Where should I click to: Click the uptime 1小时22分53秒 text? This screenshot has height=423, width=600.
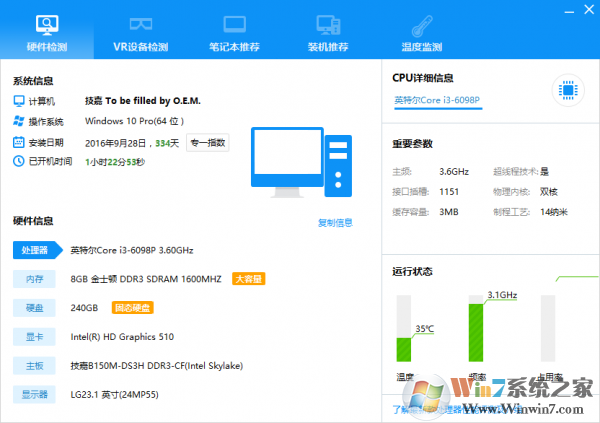coord(115,162)
